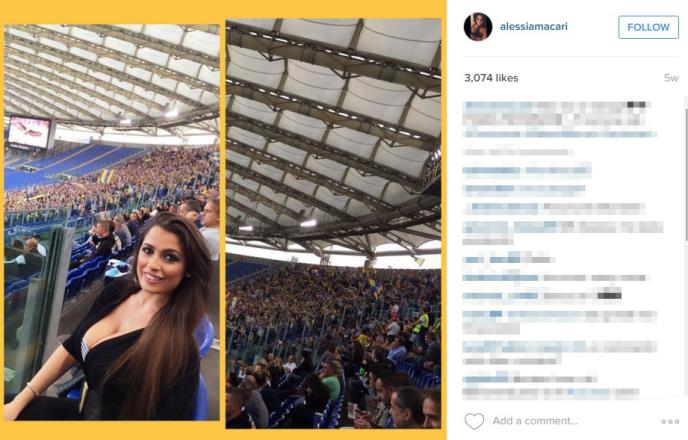This screenshot has height=440, width=688.
Task: Open blurred commenter name ending with dark block
Action: (x=542, y=295)
